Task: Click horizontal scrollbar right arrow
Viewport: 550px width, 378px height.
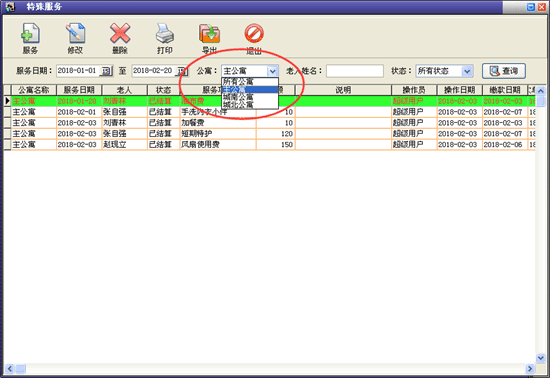Action: [530, 369]
